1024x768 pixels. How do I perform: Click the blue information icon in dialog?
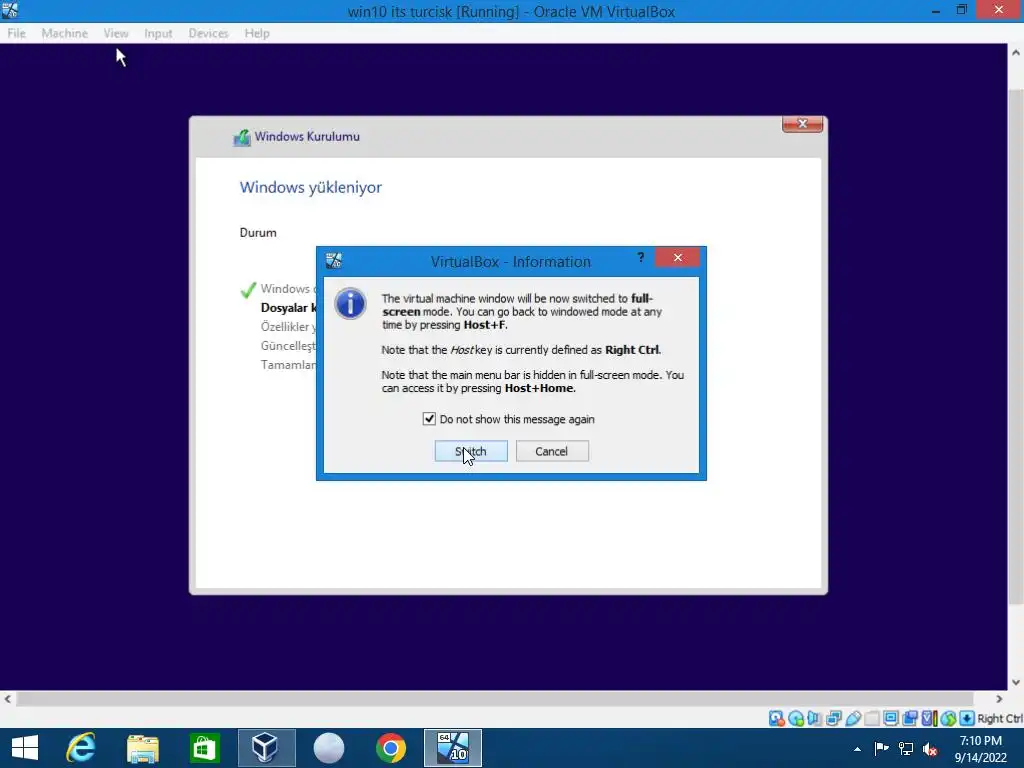coord(351,304)
